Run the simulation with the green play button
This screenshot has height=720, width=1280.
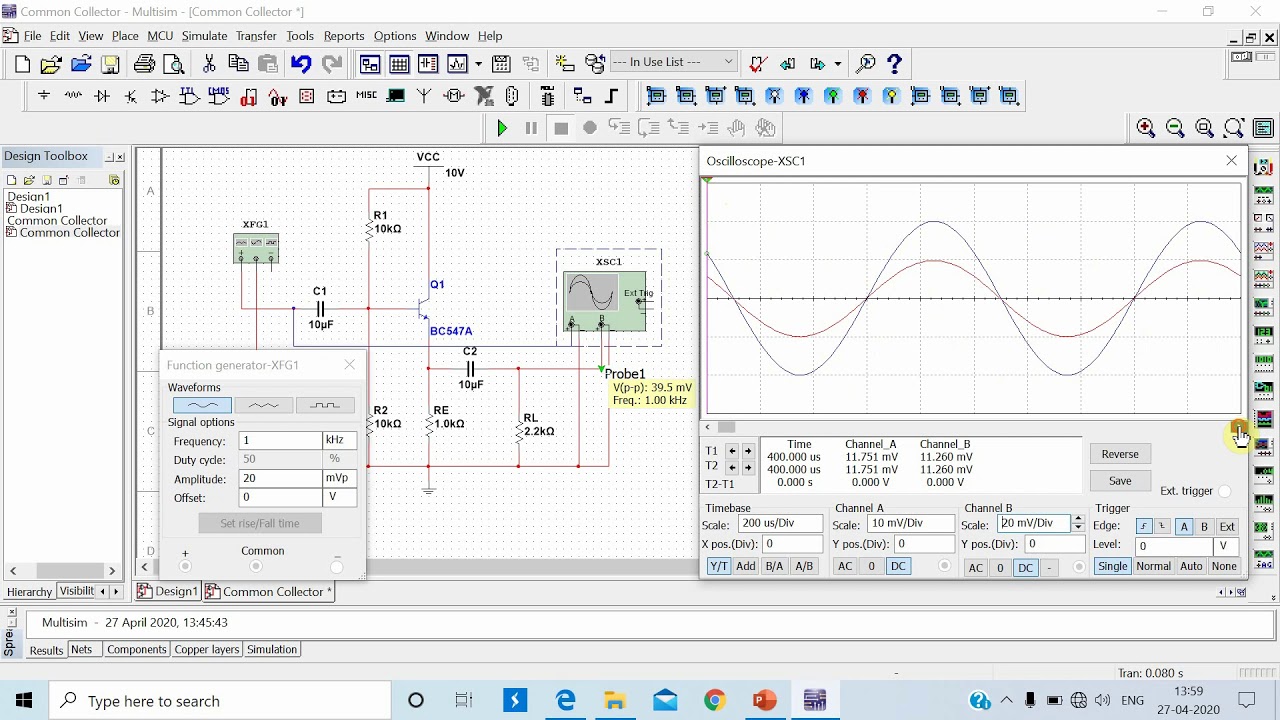click(x=502, y=128)
